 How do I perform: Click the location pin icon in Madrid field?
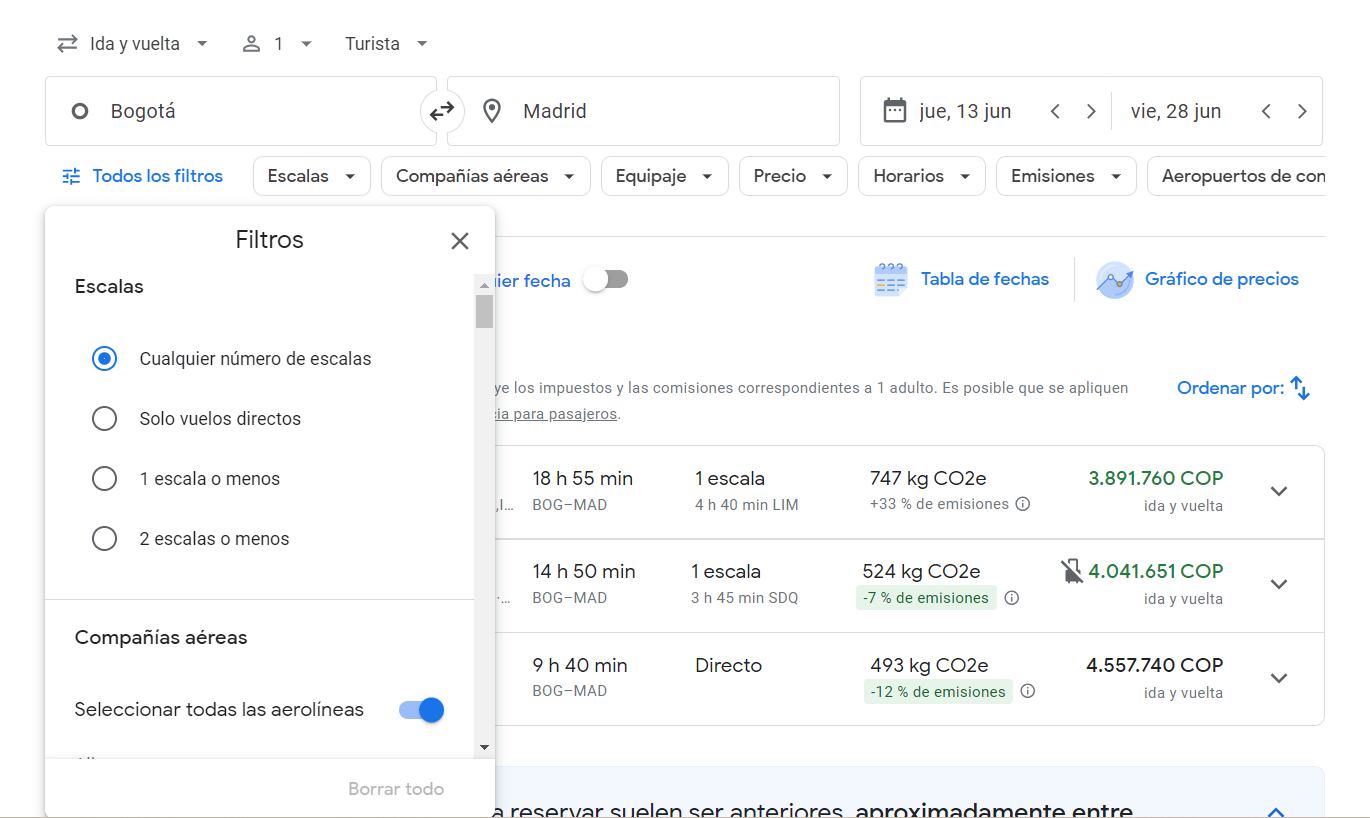click(x=491, y=111)
